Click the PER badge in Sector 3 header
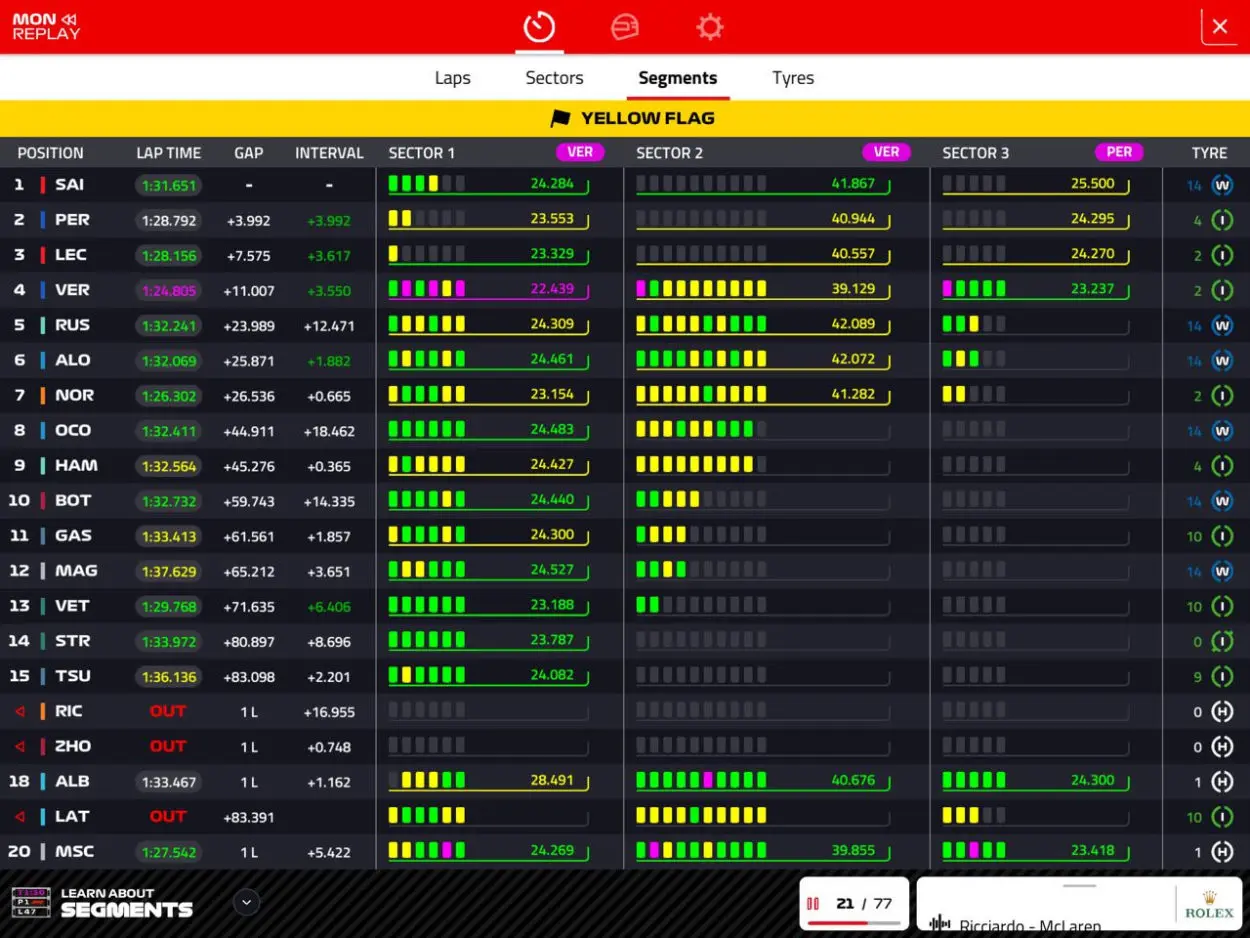This screenshot has height=938, width=1250. click(x=1119, y=152)
